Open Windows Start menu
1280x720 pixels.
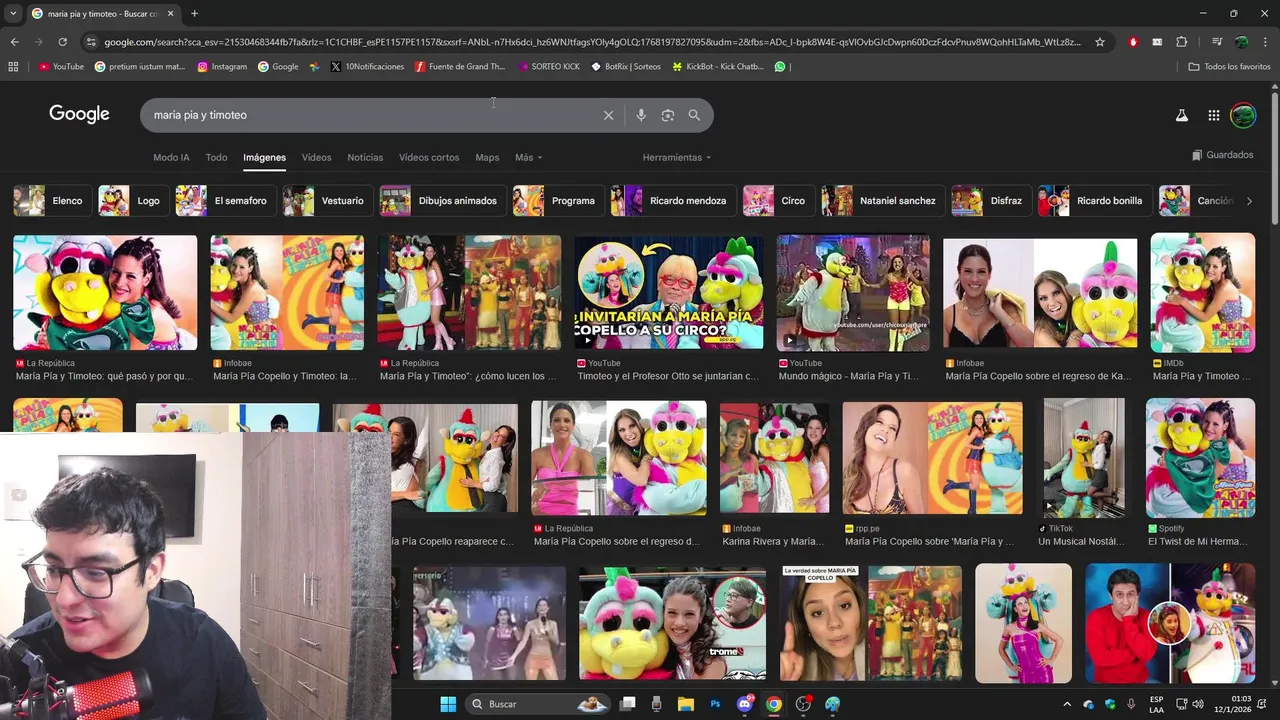448,704
